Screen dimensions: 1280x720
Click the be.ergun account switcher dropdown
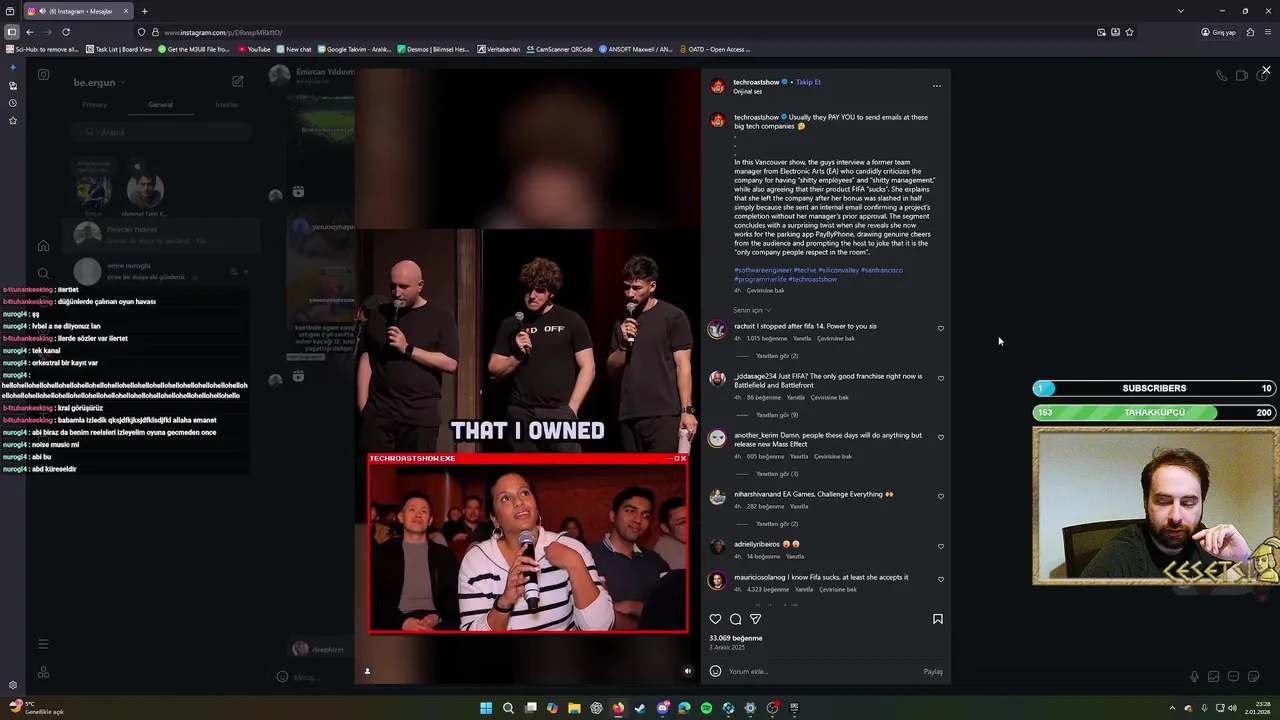[x=99, y=82]
